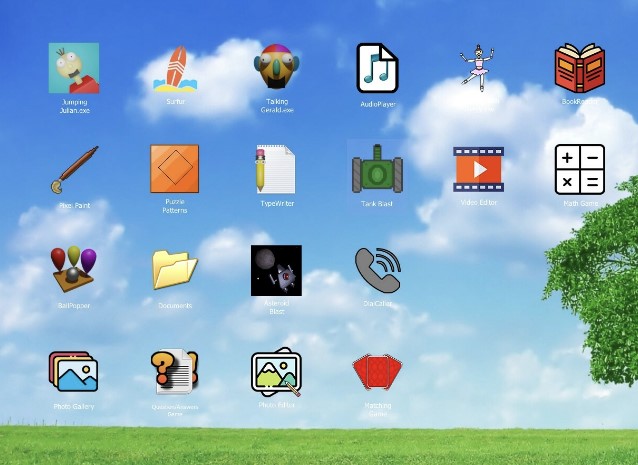Open the Puzzle Patterns orange icon
This screenshot has width=638, height=465.
point(175,169)
